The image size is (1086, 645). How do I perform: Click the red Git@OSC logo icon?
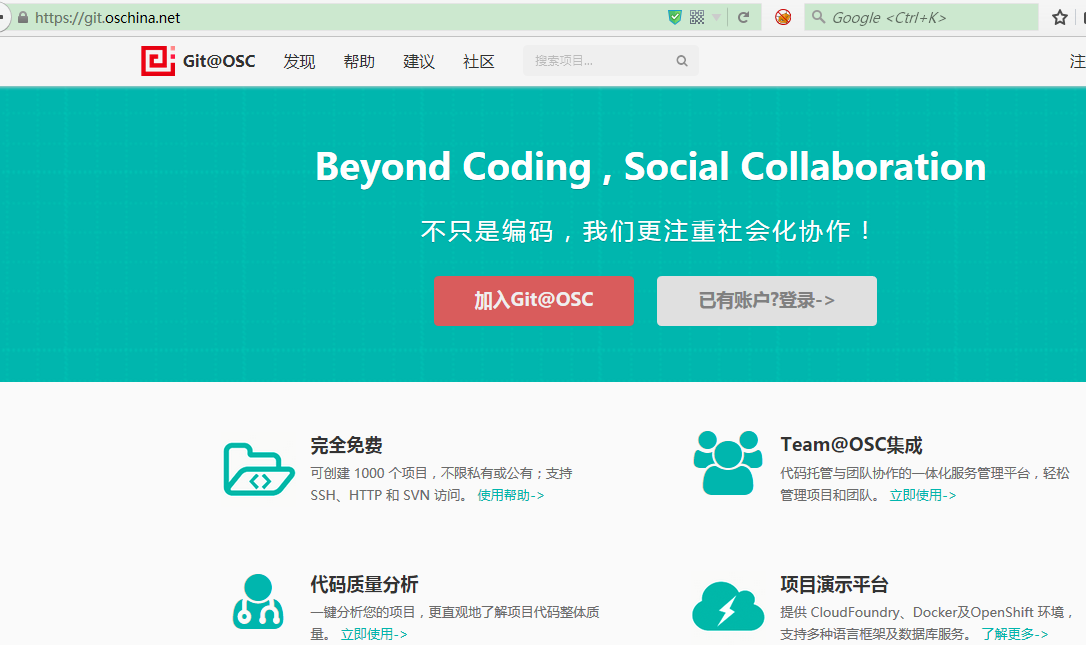[158, 61]
